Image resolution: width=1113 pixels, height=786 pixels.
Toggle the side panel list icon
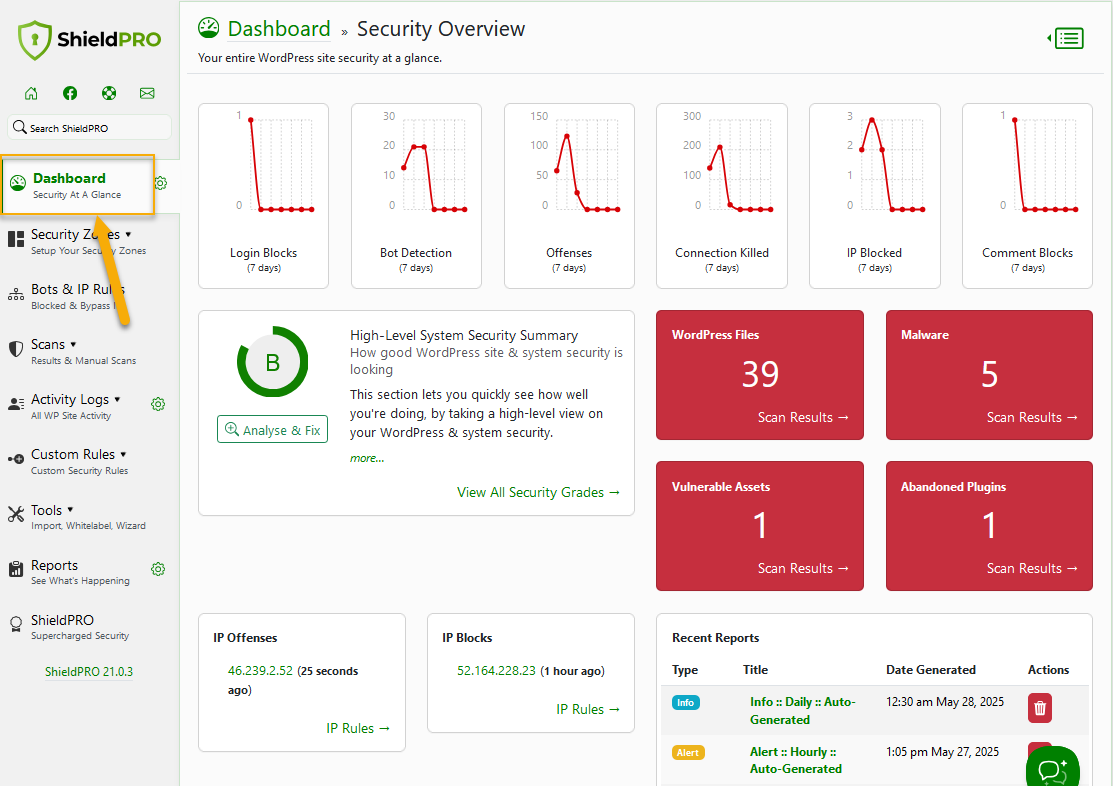[x=1067, y=38]
